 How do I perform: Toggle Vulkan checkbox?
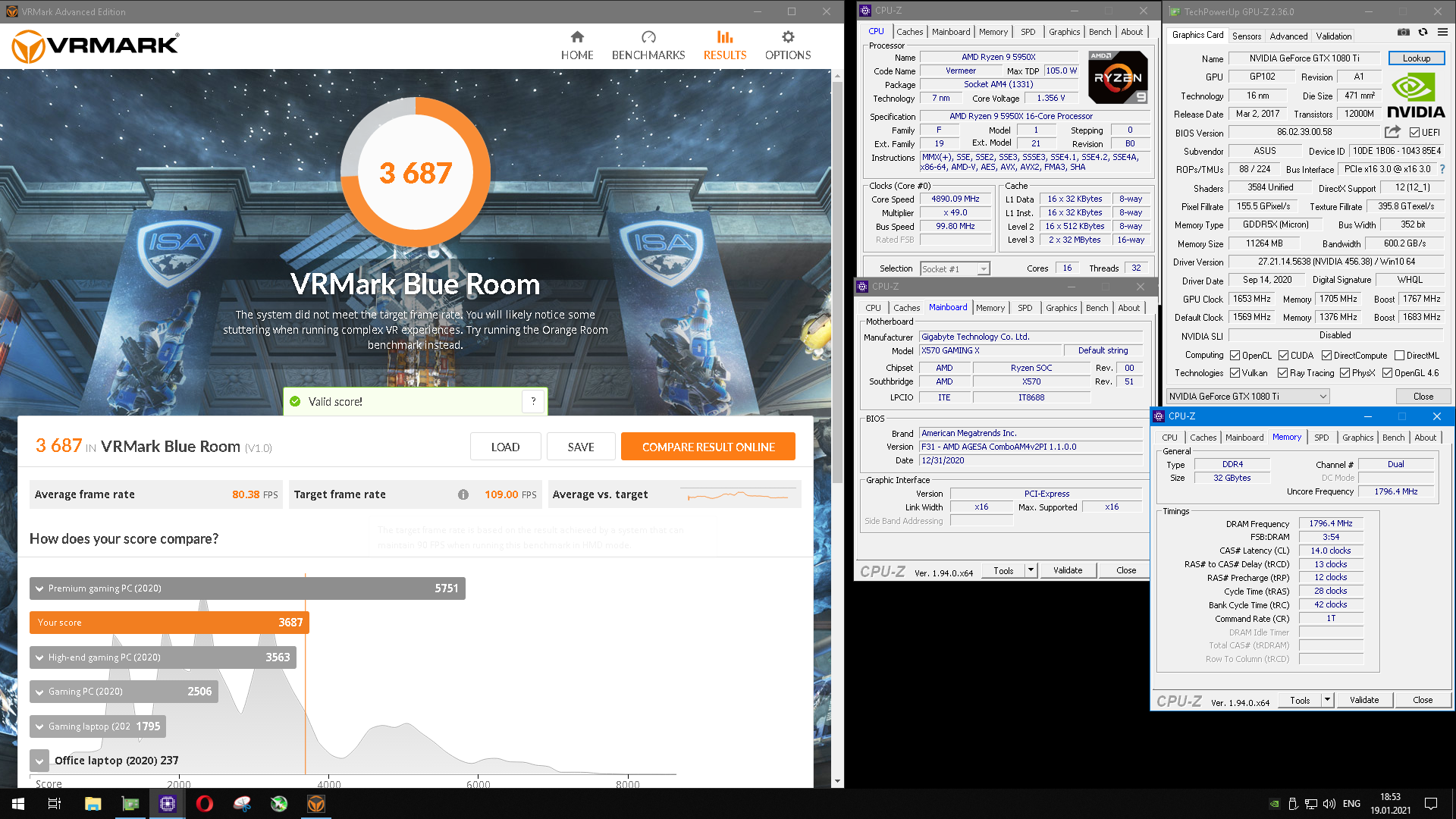pos(1235,373)
